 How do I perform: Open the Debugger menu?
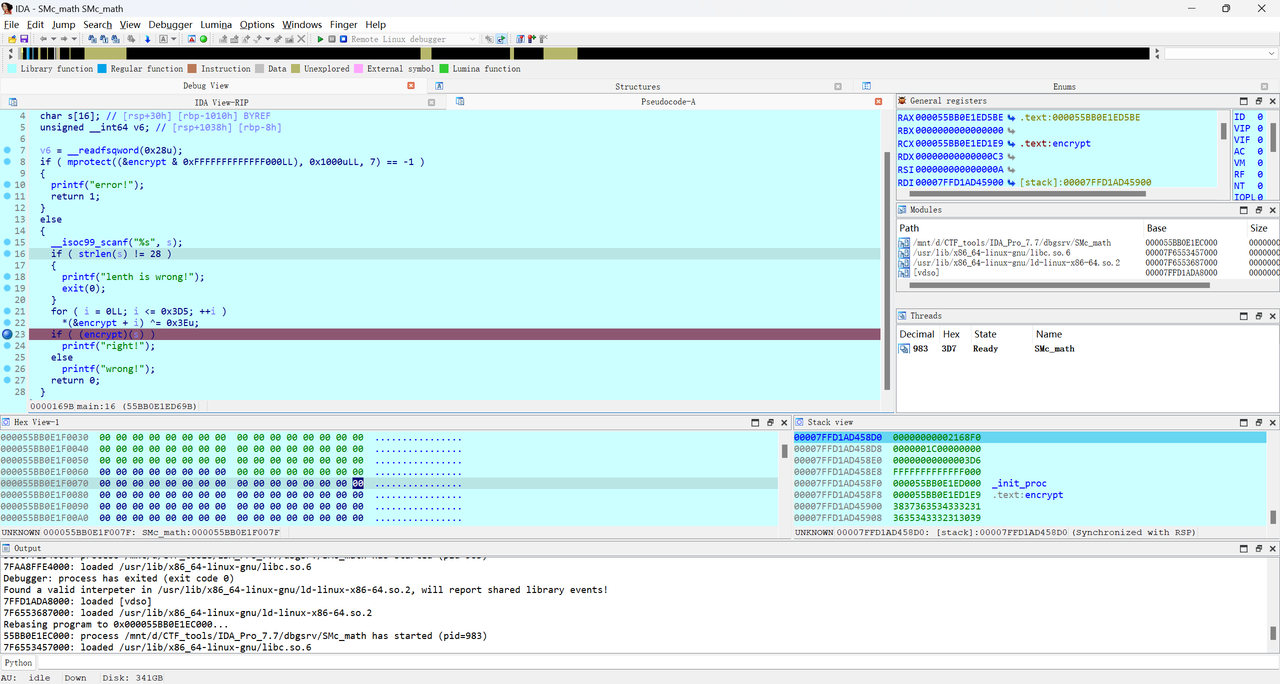tap(170, 24)
